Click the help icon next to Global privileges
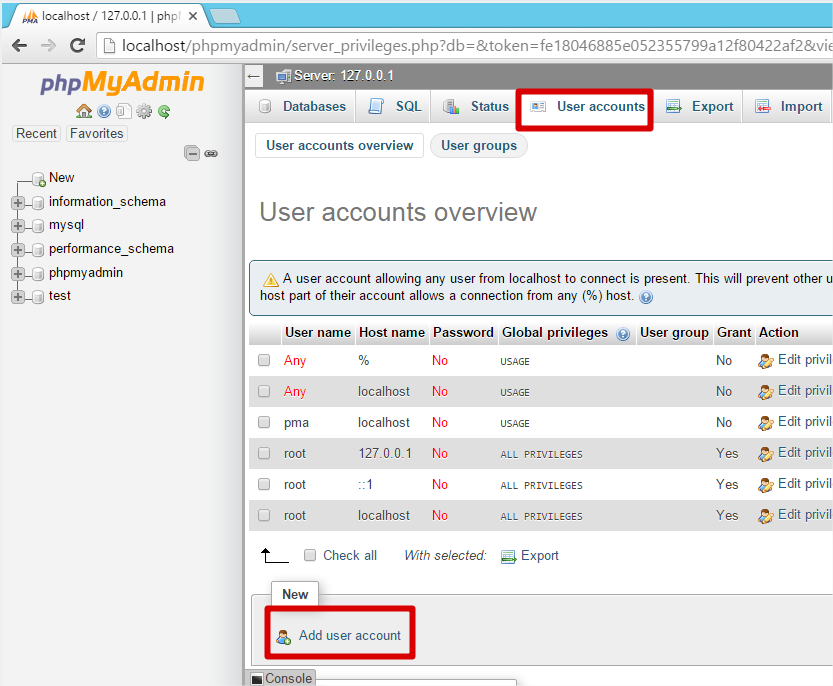The height and width of the screenshot is (686, 833). (x=623, y=334)
